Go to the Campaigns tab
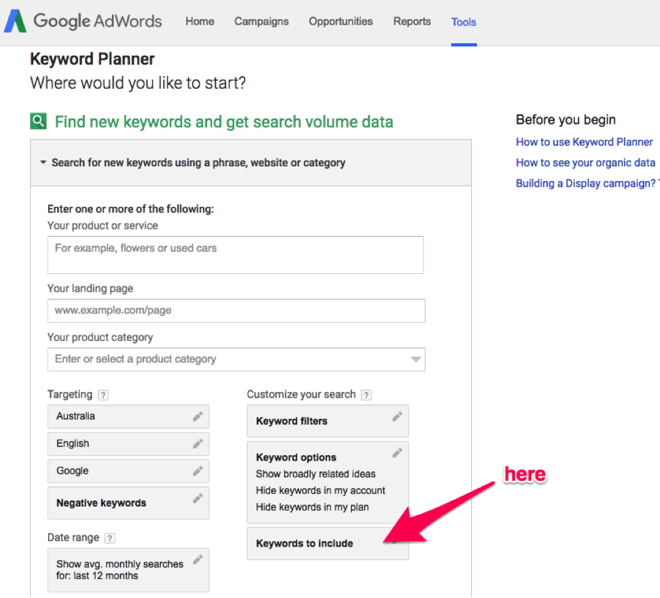660x598 pixels. 261,21
